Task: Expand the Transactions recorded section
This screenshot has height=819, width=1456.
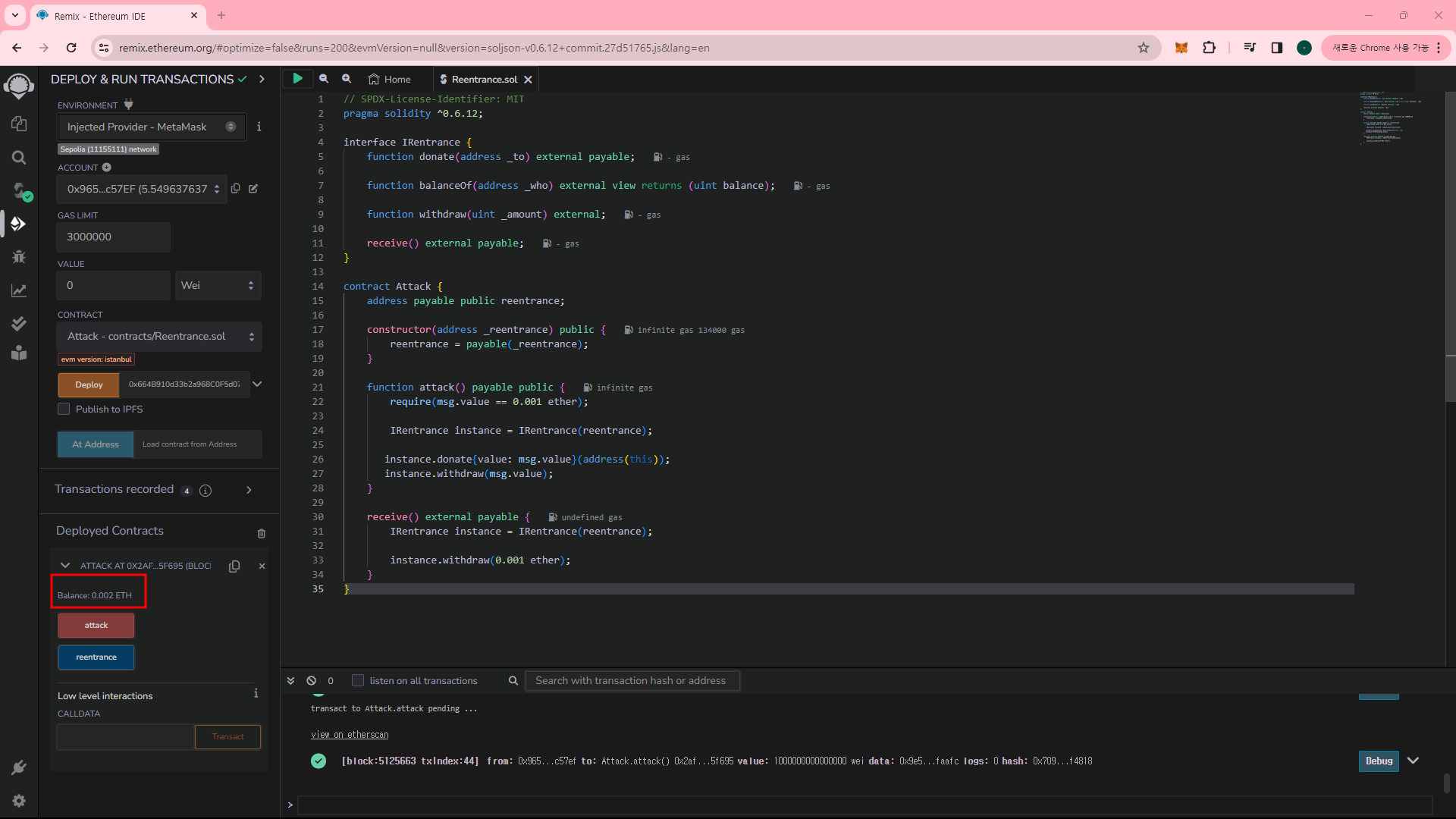Action: pos(249,490)
